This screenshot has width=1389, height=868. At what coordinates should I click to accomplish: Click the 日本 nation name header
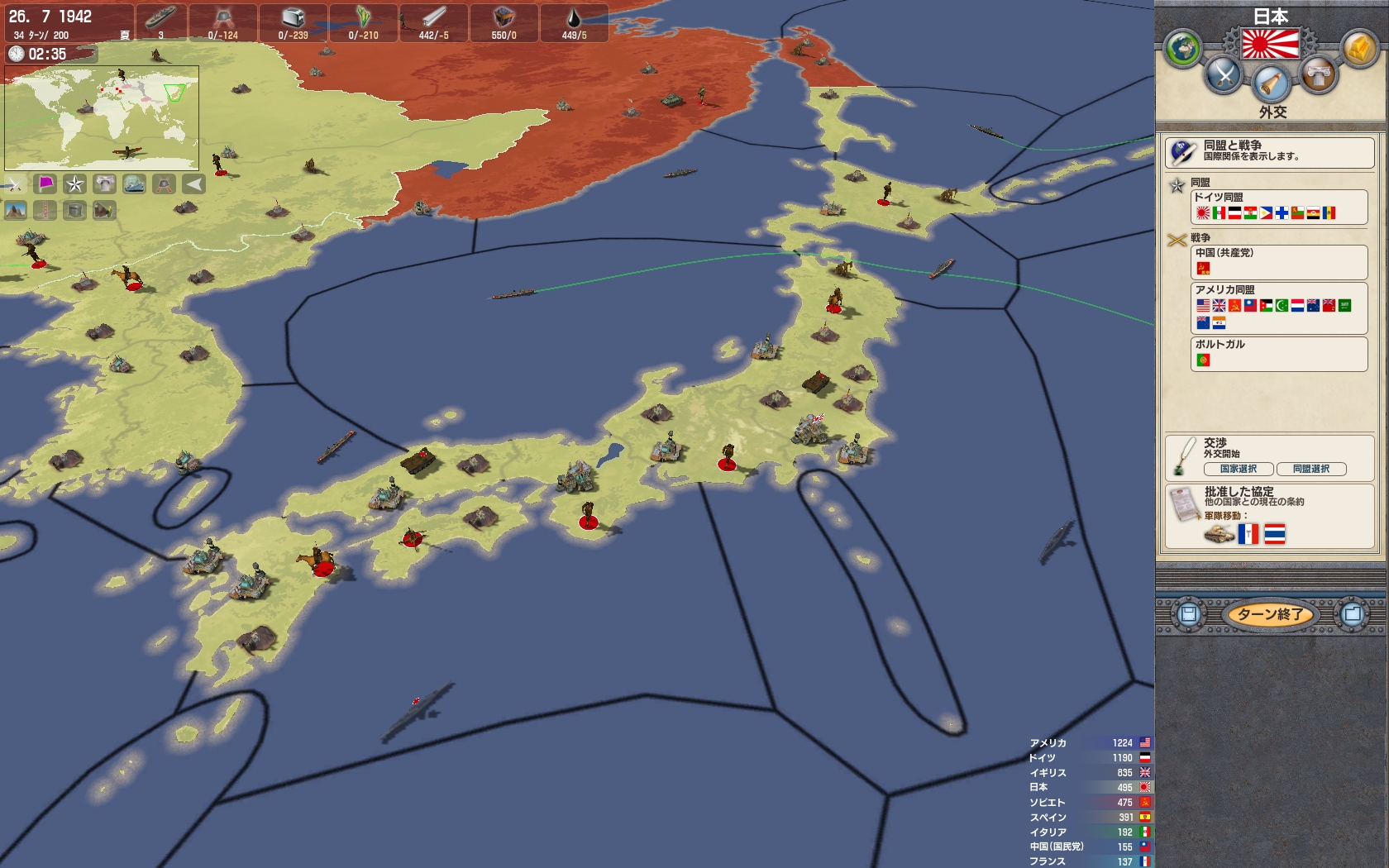(1271, 17)
